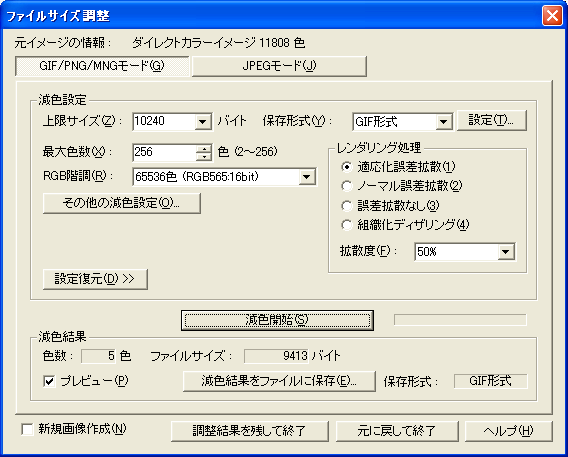Decrease 最大色数 with the down spinner arrow

pos(204,157)
